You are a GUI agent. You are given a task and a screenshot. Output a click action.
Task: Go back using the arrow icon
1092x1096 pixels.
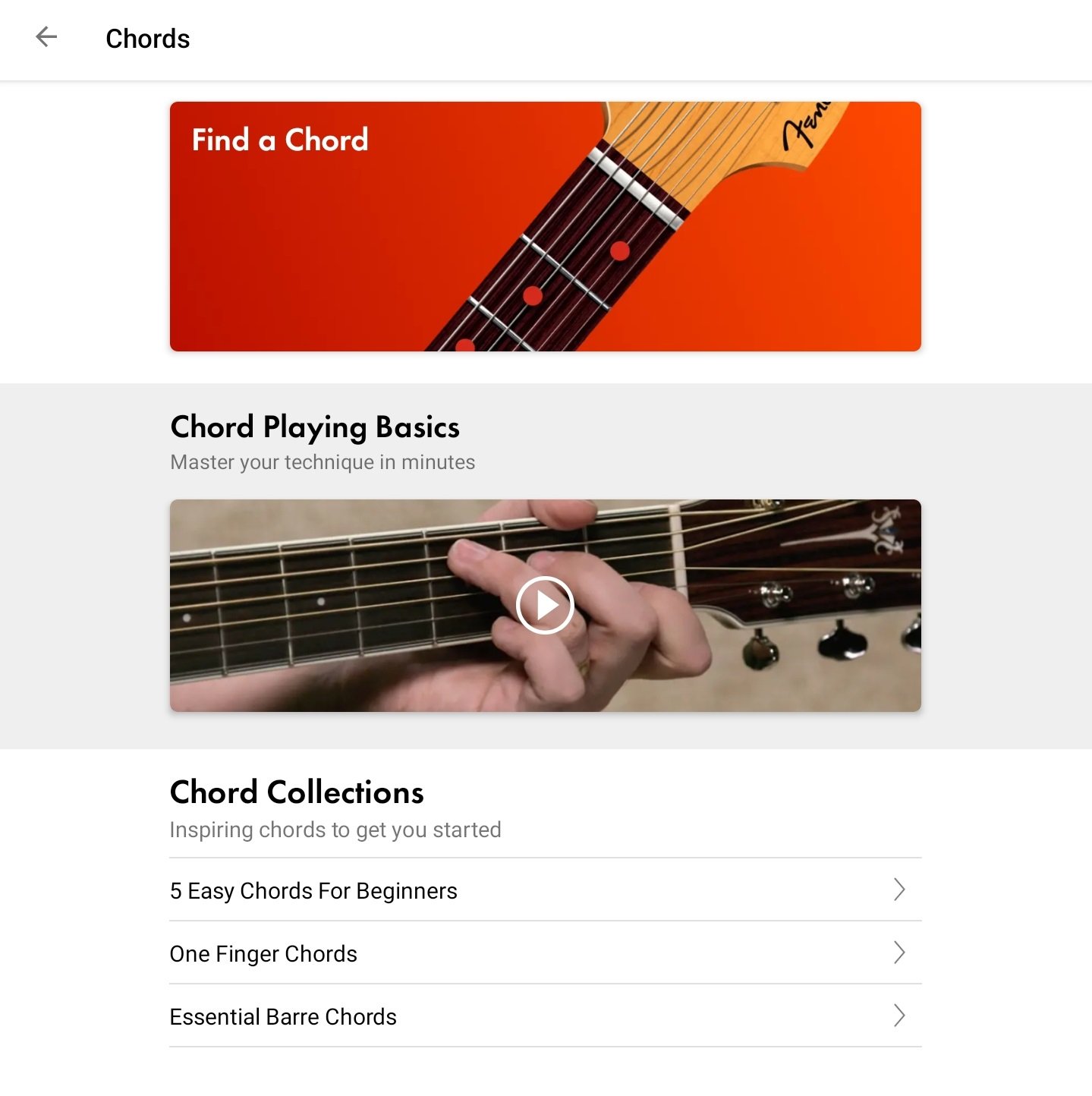[46, 37]
